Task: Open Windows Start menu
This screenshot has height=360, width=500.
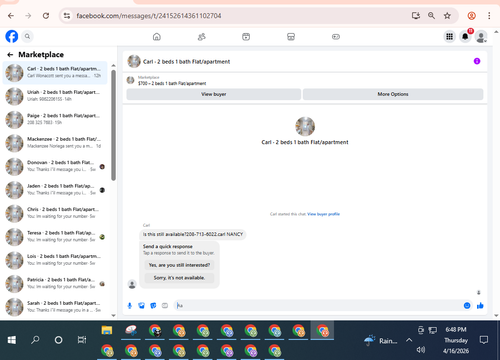Action: [12, 340]
